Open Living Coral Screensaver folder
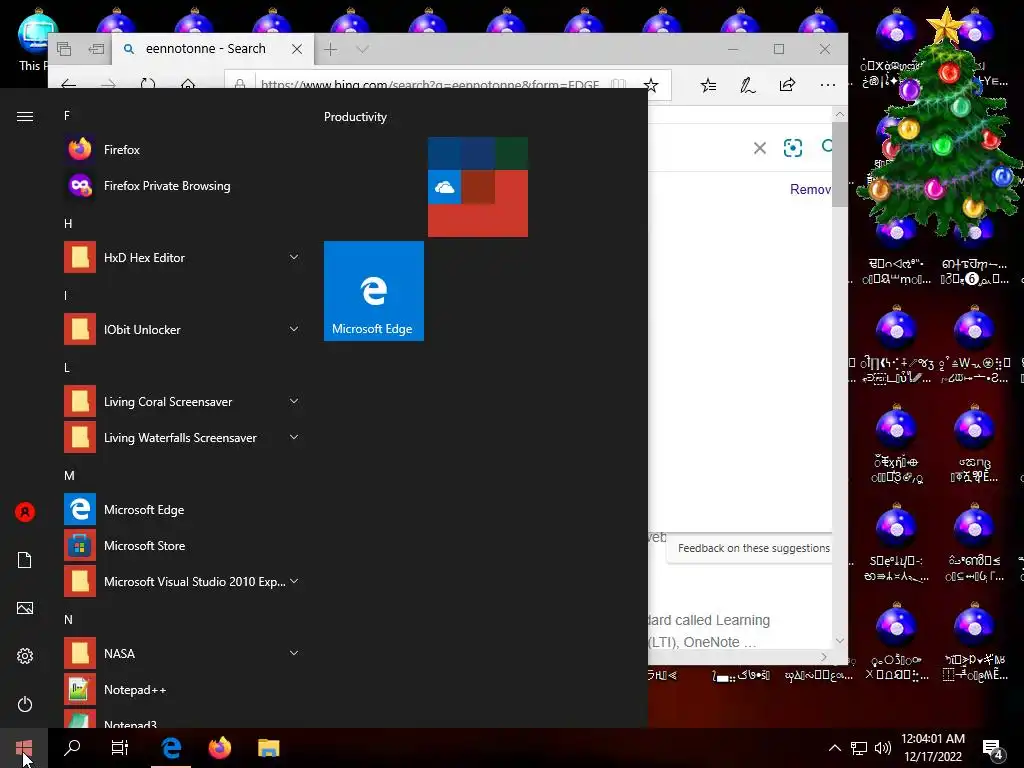The height and width of the screenshot is (768, 1024). click(183, 402)
